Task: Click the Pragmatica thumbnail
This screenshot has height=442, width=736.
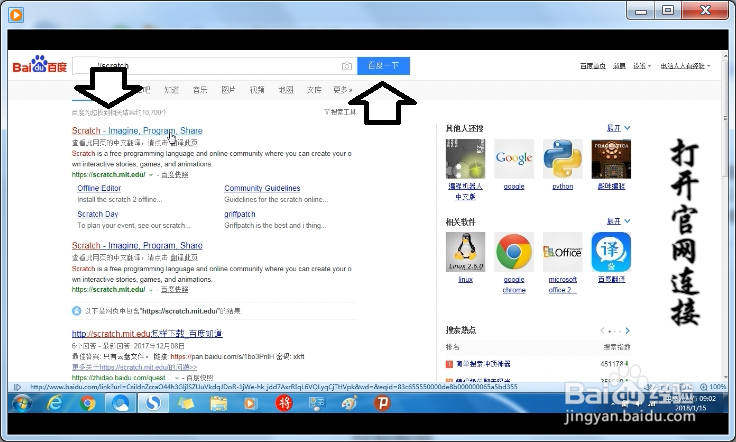Action: coord(611,159)
